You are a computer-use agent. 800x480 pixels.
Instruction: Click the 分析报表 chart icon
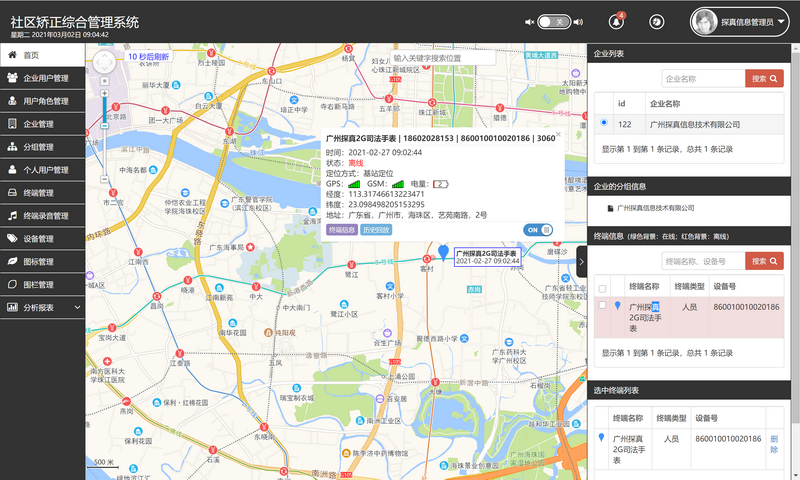(12, 307)
